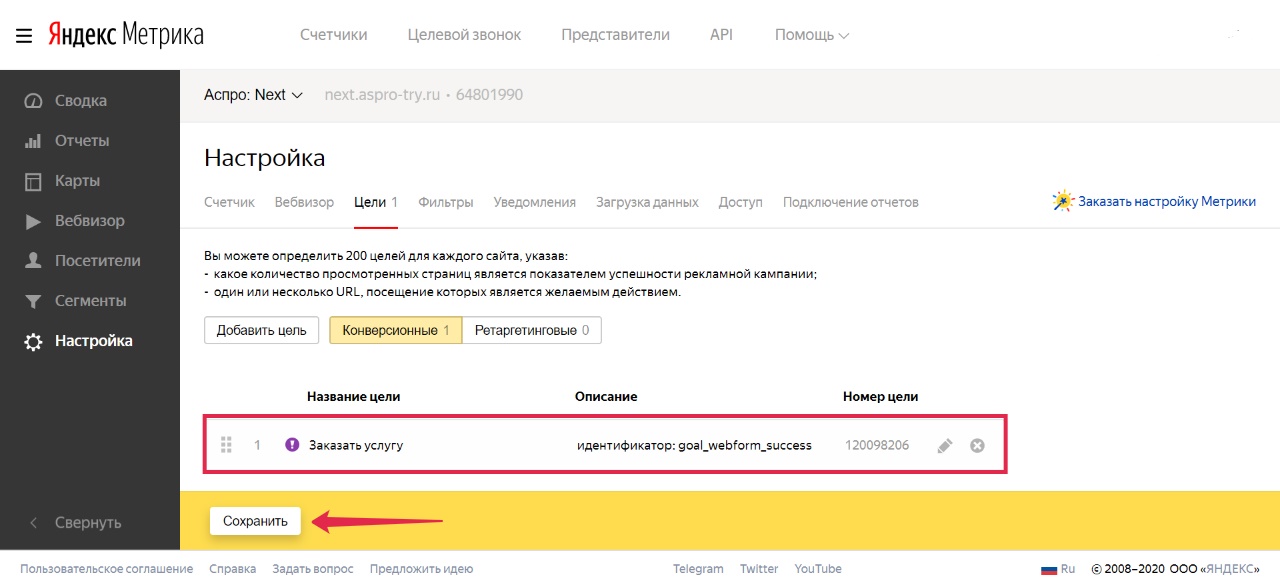Open the Twitter footer link
Image resolution: width=1280 pixels, height=586 pixels.
point(759,569)
